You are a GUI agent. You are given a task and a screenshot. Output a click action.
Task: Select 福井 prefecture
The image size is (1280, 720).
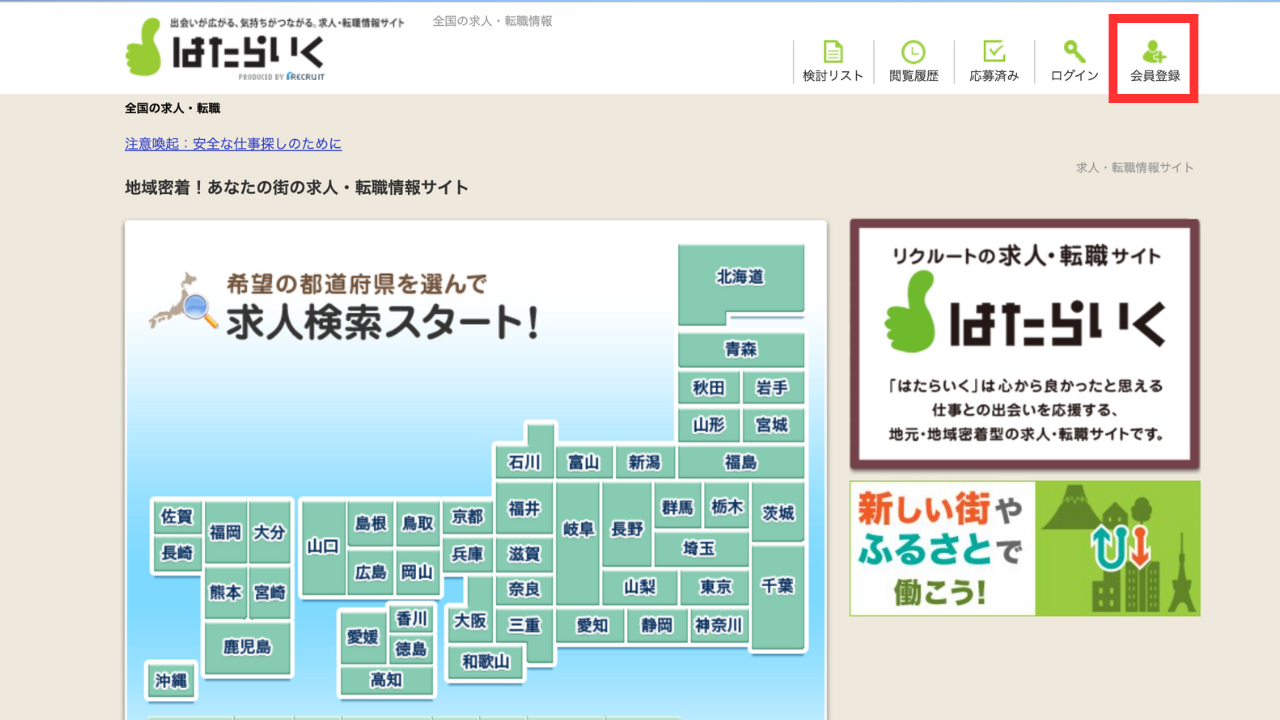[525, 508]
